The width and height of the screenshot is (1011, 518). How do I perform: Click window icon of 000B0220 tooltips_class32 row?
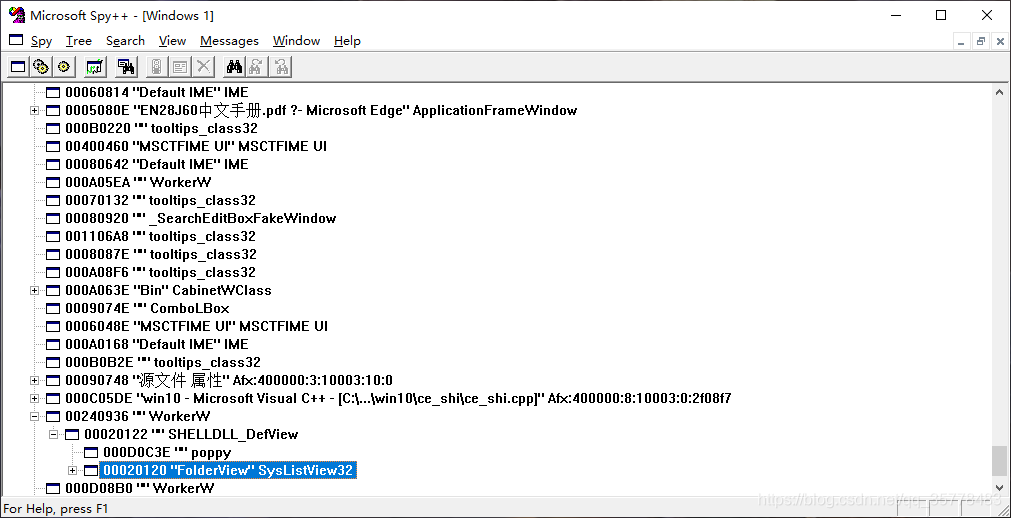pos(54,128)
